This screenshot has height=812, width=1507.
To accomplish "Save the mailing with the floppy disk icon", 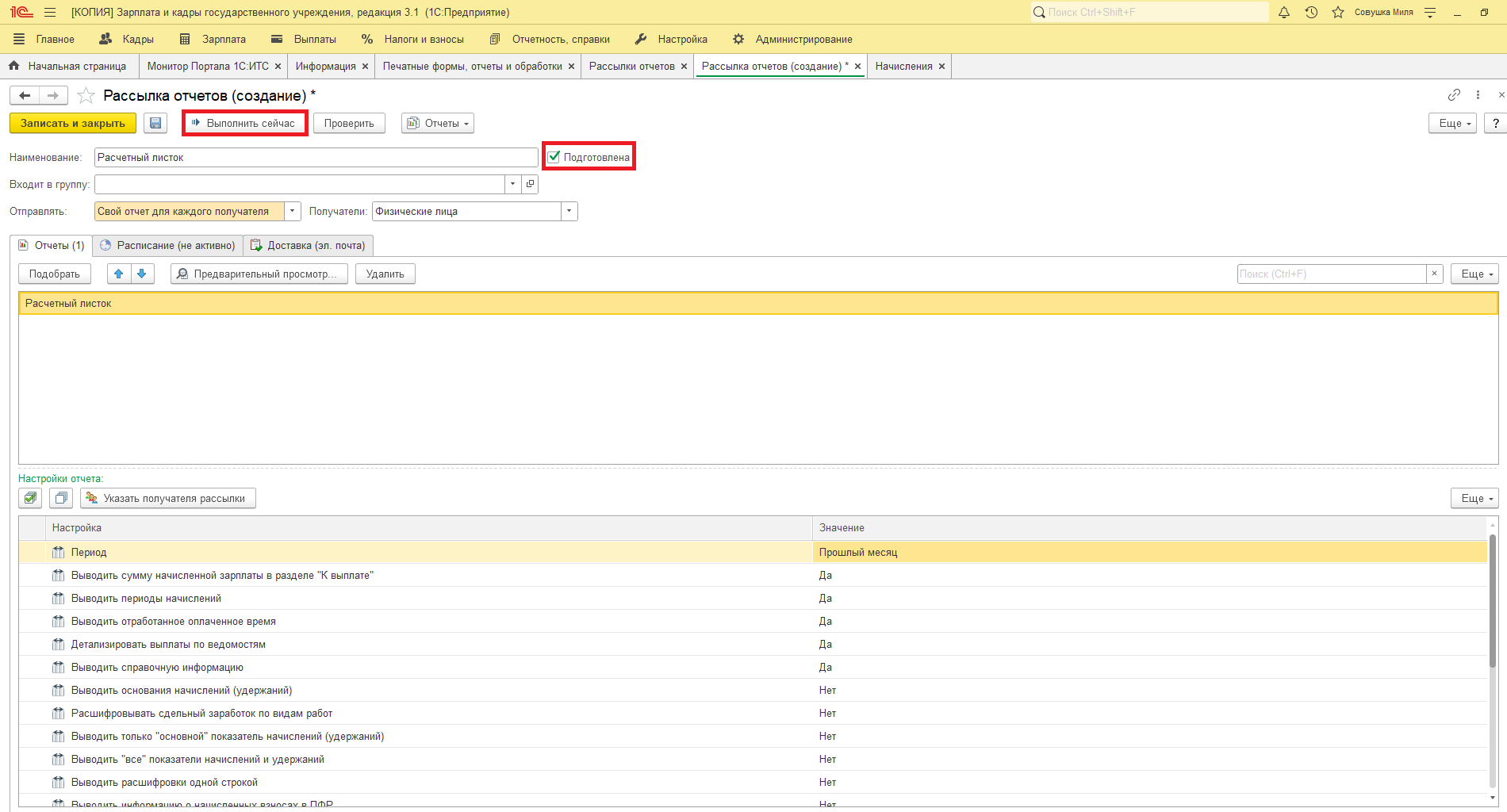I will coord(155,123).
